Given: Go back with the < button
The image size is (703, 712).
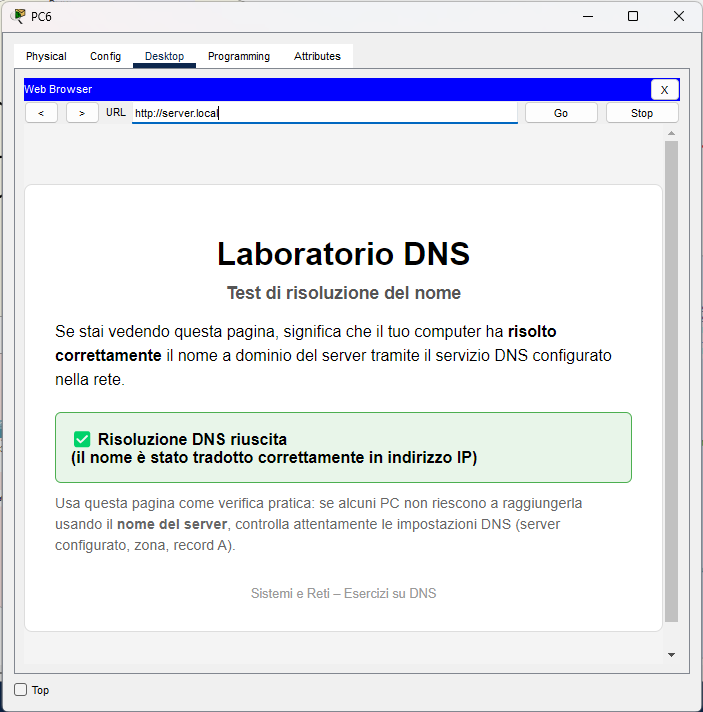Looking at the screenshot, I should coord(41,113).
